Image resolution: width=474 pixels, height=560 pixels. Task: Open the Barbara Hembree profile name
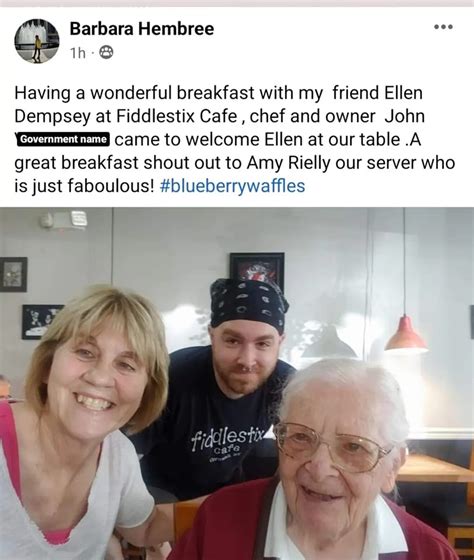[x=142, y=29]
